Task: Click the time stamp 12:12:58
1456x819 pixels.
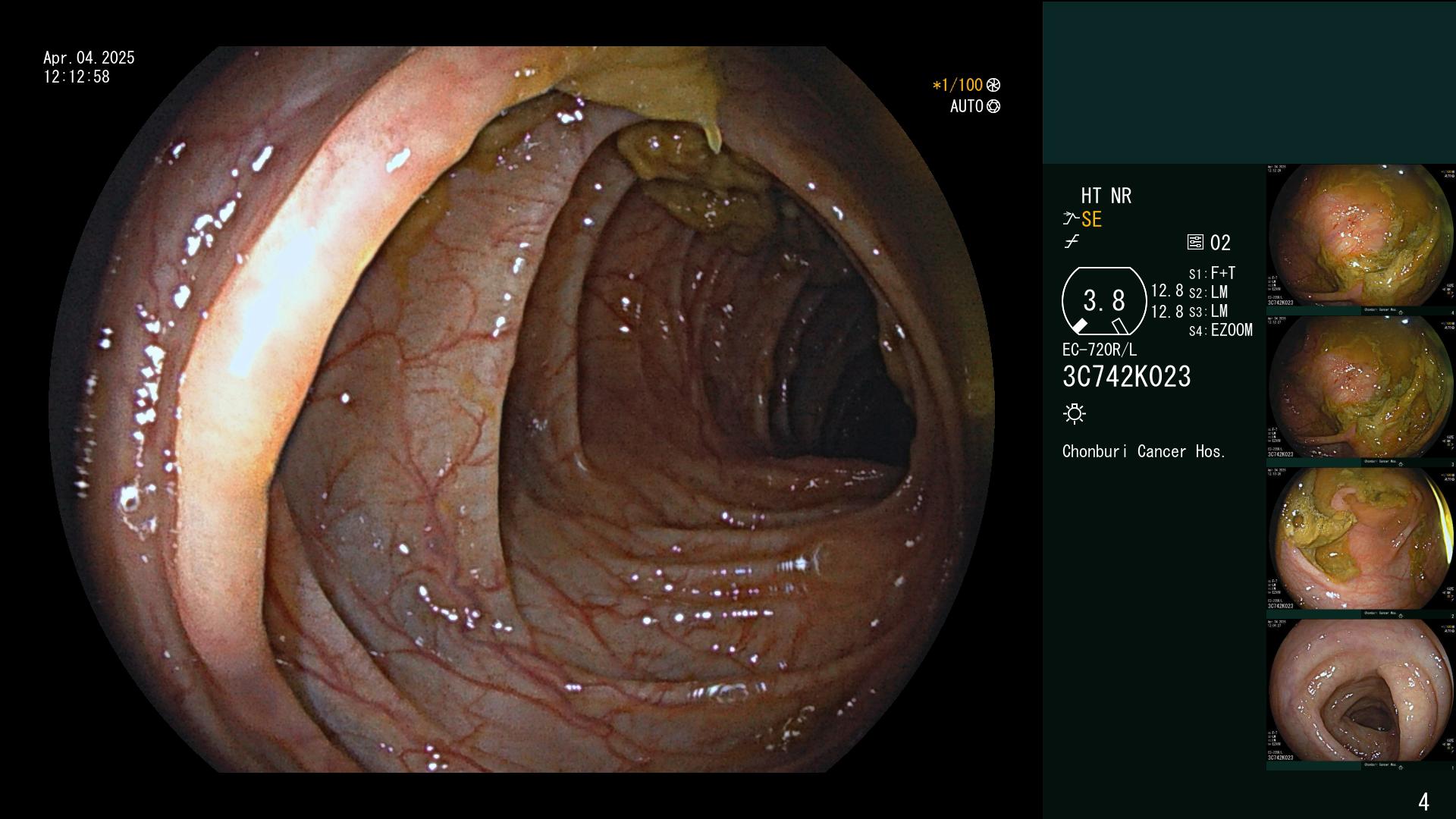Action: click(x=77, y=77)
